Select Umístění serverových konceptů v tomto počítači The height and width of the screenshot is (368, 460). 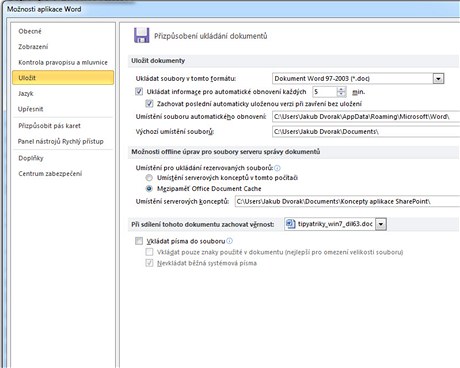pyautogui.click(x=149, y=178)
